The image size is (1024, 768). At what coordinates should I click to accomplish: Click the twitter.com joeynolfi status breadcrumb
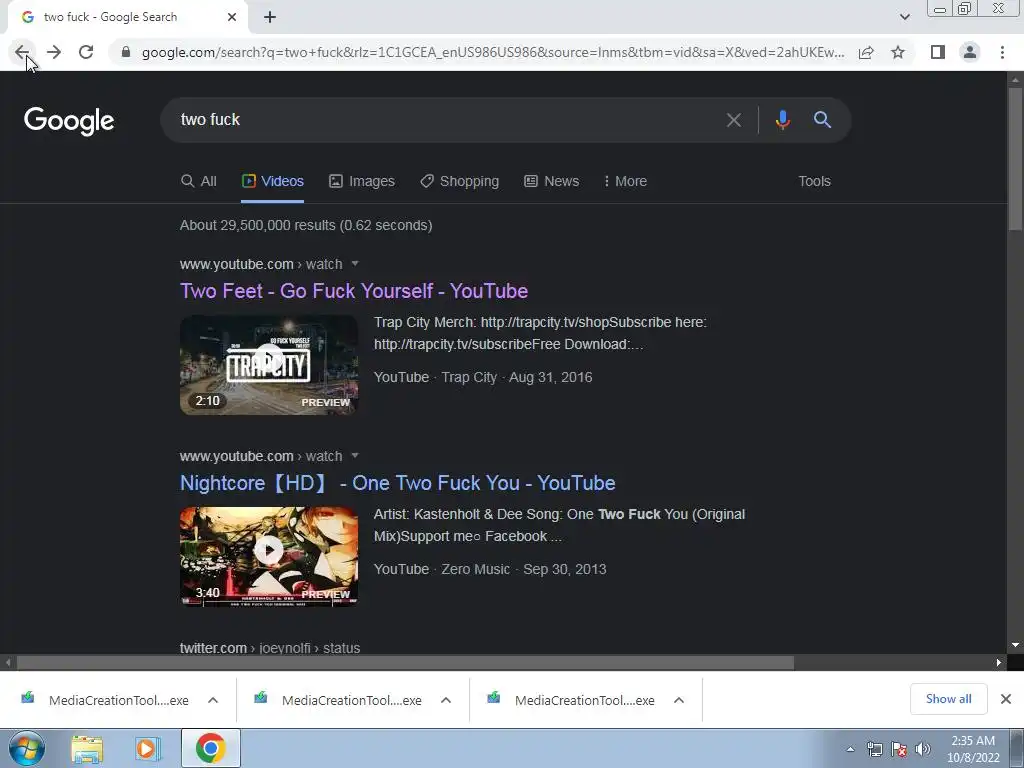click(270, 648)
